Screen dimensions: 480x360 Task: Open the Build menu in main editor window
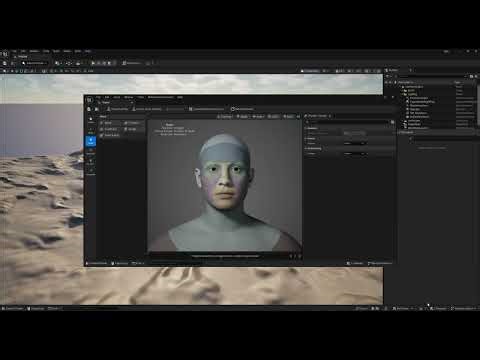(56, 51)
